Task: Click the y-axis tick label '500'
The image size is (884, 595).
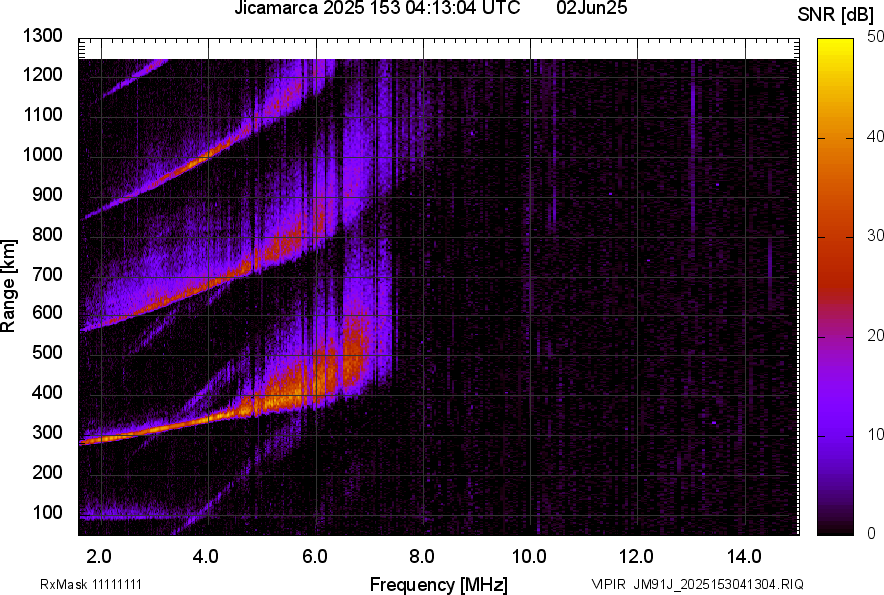Action: click(x=46, y=353)
